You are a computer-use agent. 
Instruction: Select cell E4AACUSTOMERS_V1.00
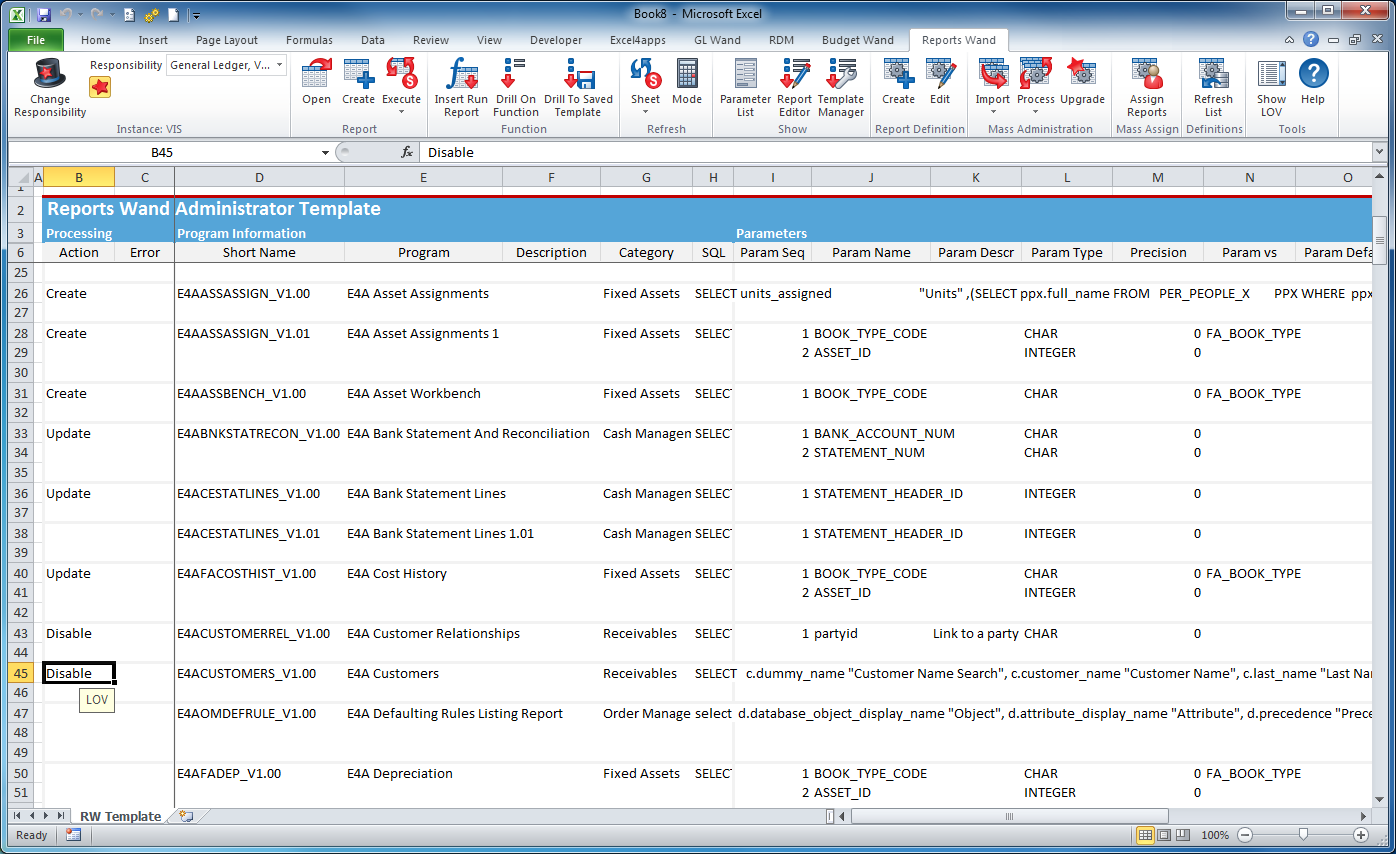coord(259,673)
